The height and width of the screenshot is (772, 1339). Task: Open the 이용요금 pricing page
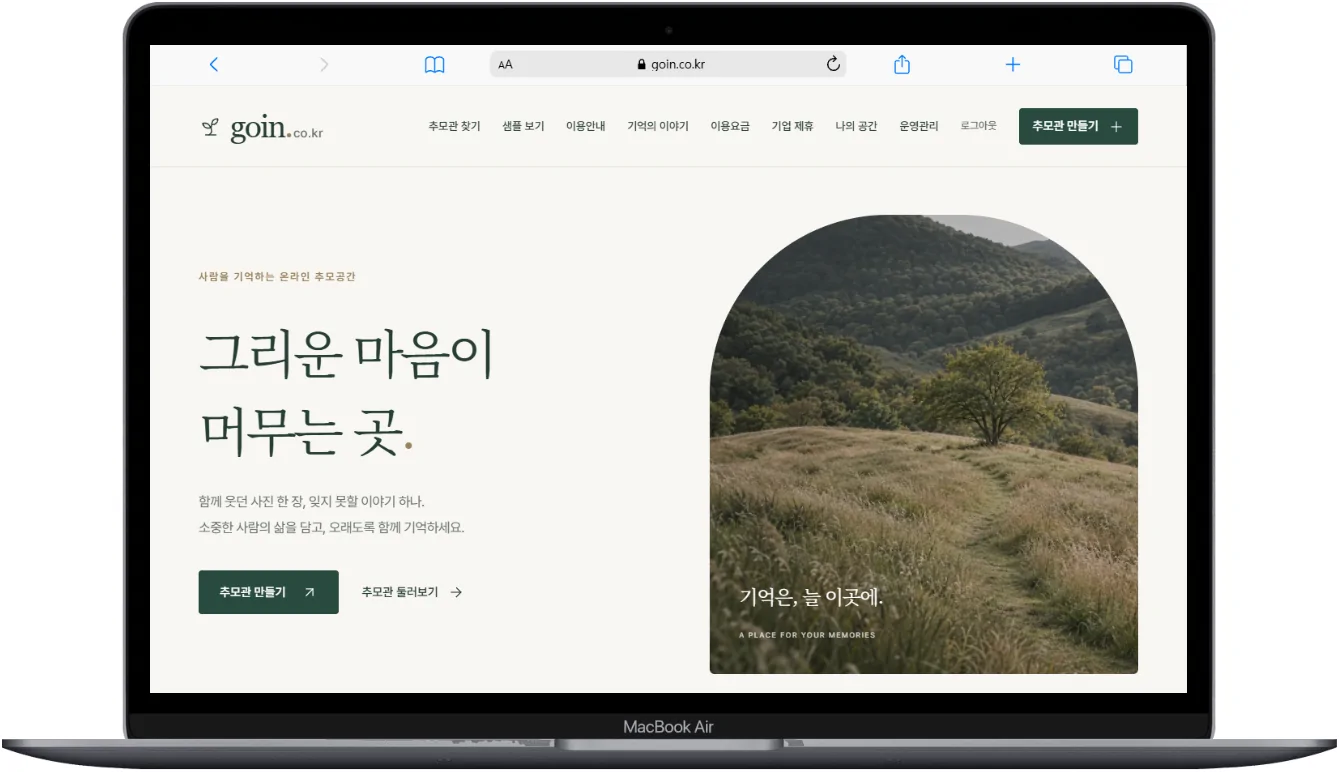(730, 126)
